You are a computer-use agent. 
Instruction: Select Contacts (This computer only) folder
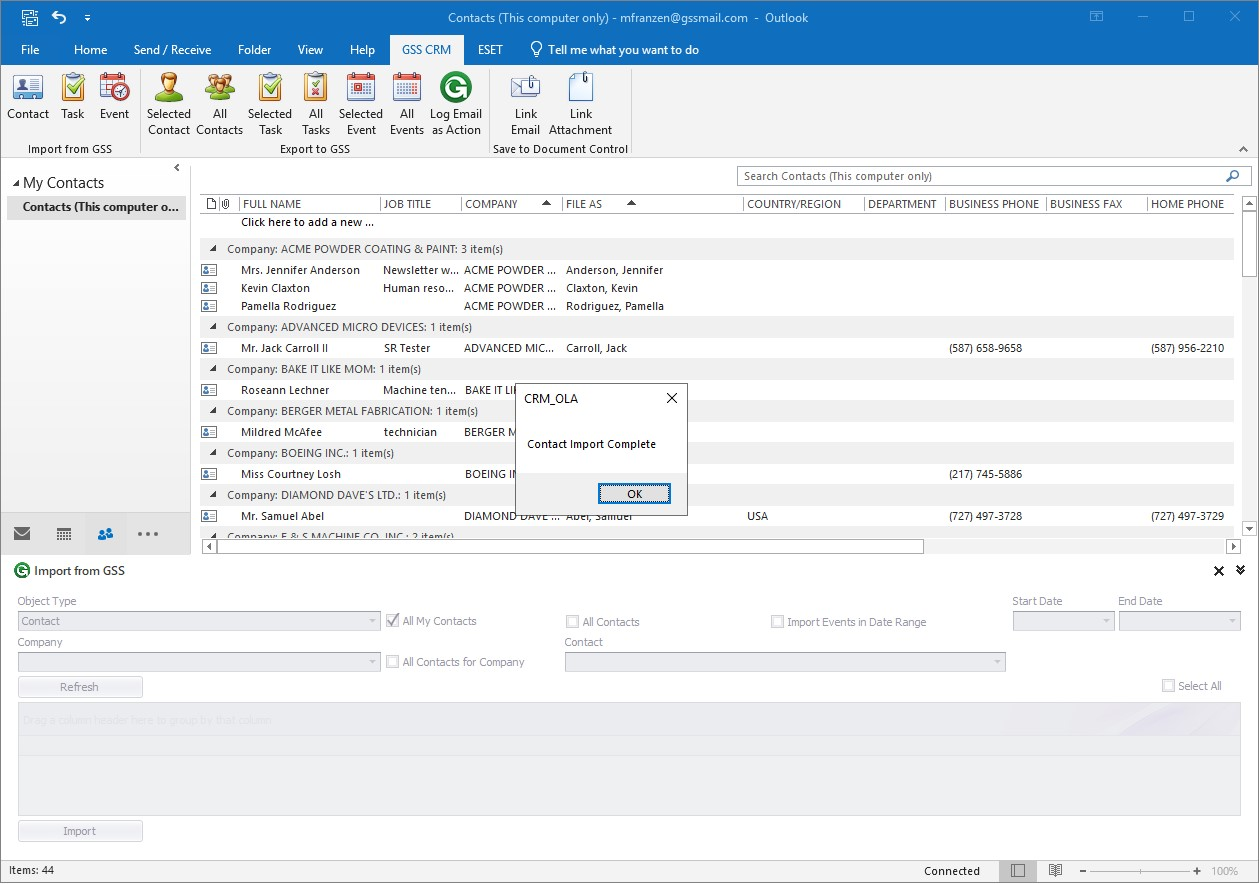(x=96, y=207)
